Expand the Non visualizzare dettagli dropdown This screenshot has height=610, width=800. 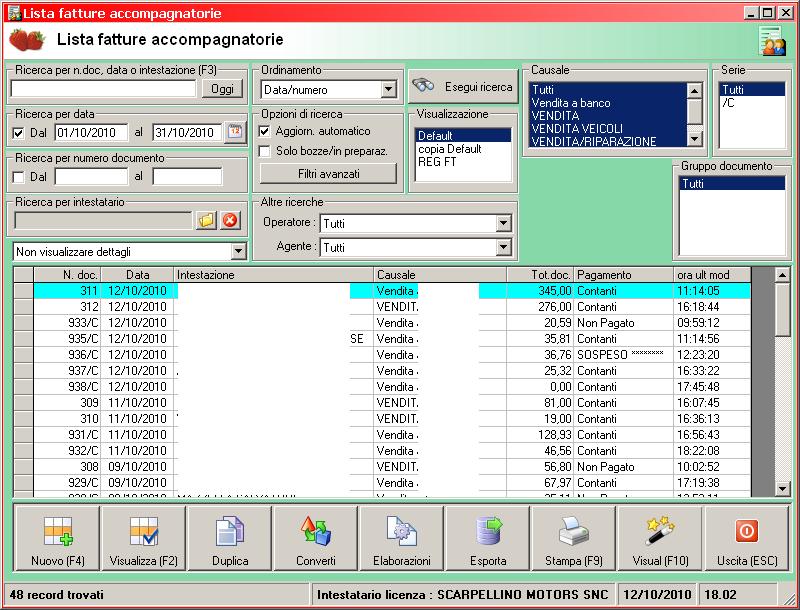point(238,251)
